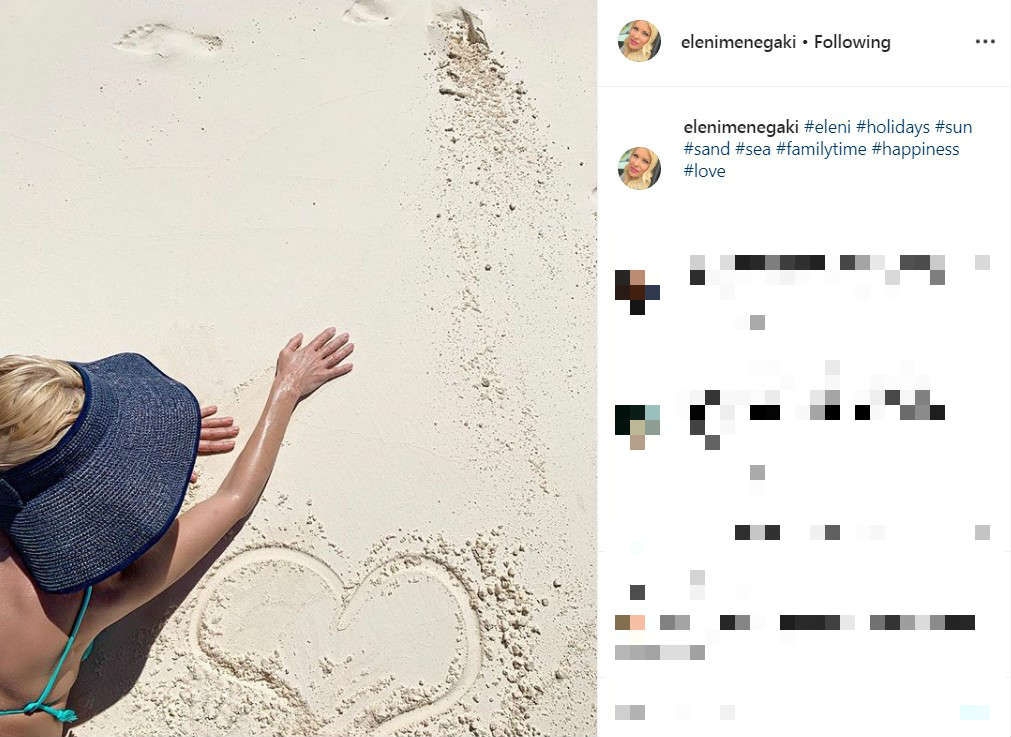Open the second commenter's pixelated avatar

(637, 427)
